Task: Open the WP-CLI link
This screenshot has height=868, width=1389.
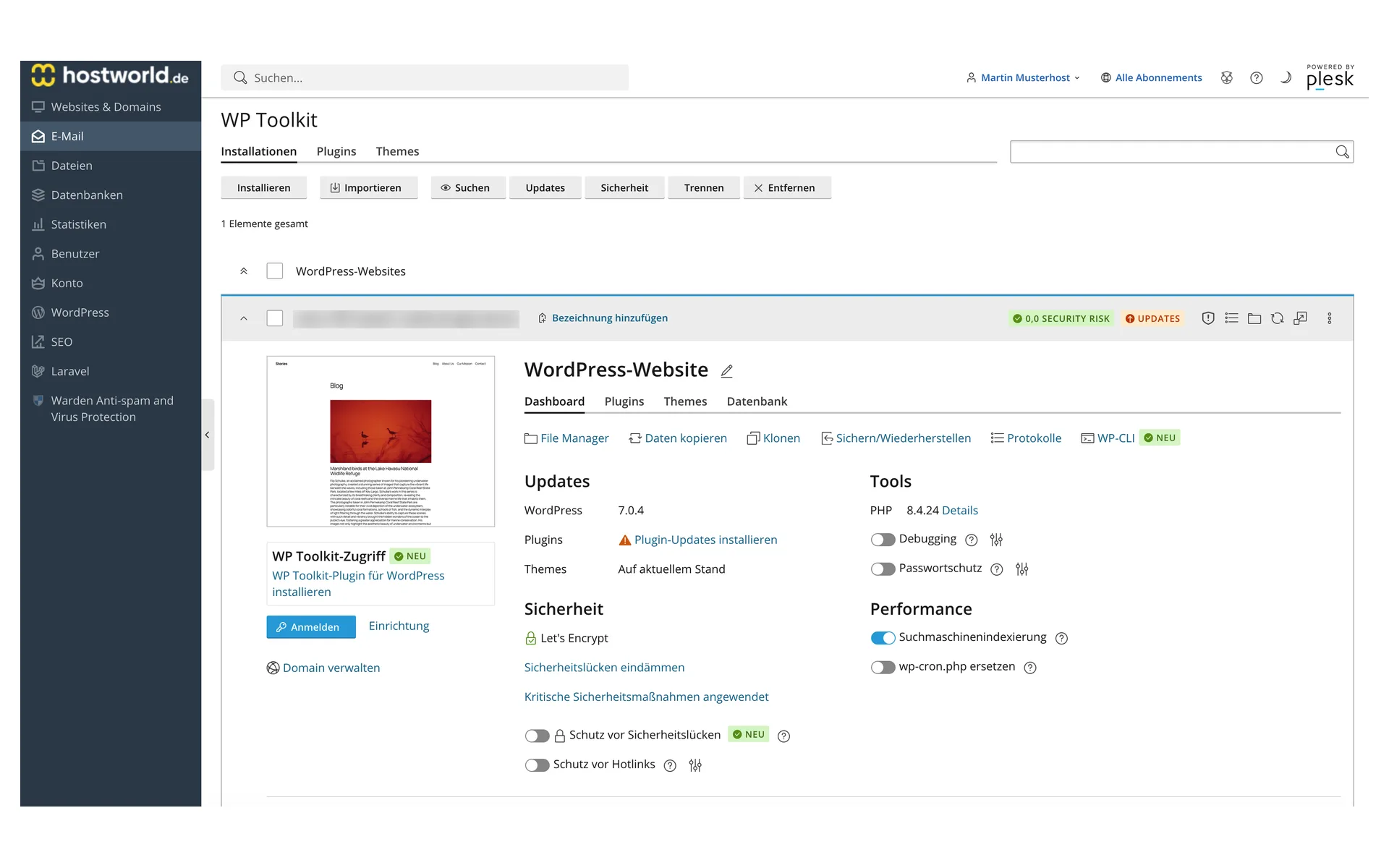Action: (x=1108, y=438)
